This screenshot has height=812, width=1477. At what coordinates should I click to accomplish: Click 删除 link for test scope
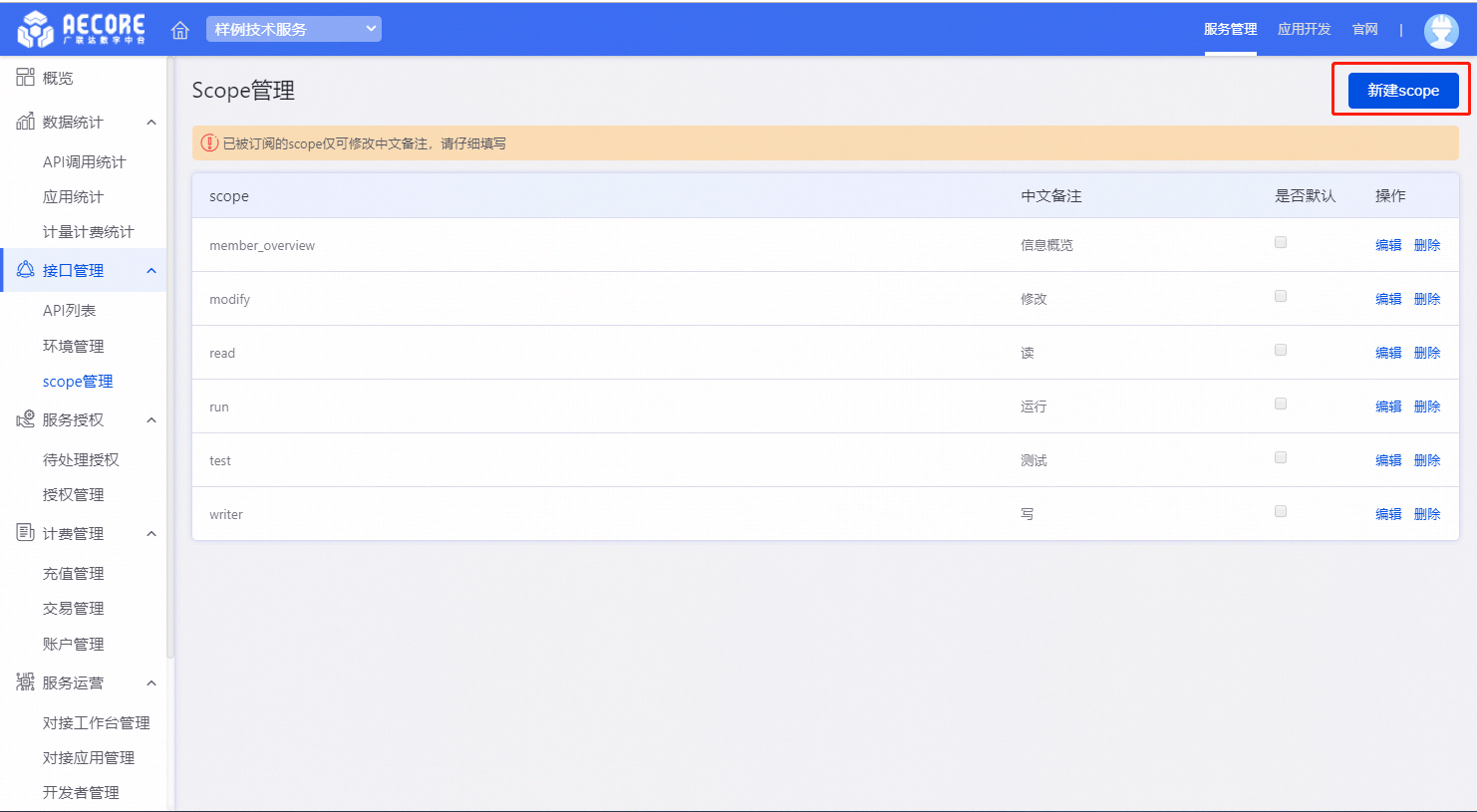pos(1427,460)
